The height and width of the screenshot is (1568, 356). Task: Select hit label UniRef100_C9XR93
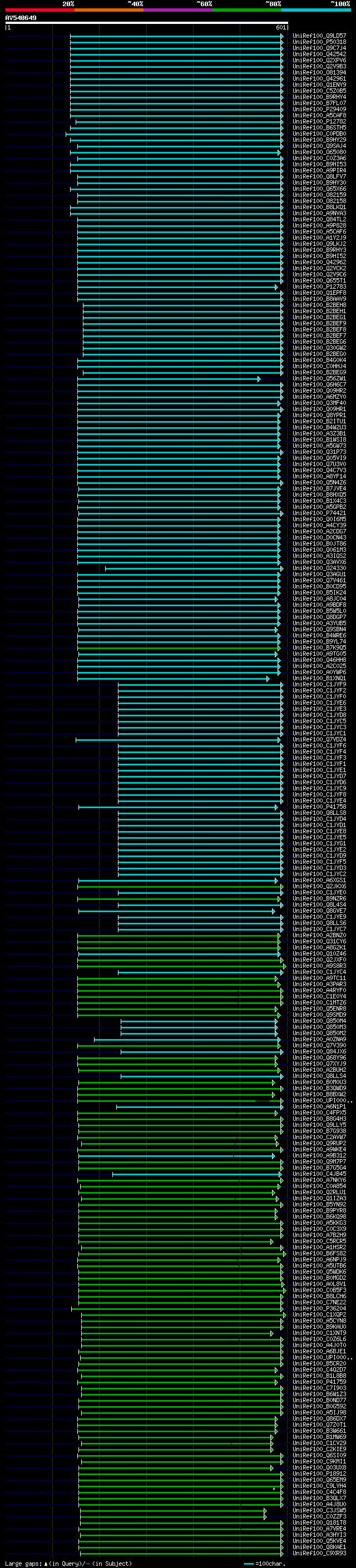tap(319, 1552)
